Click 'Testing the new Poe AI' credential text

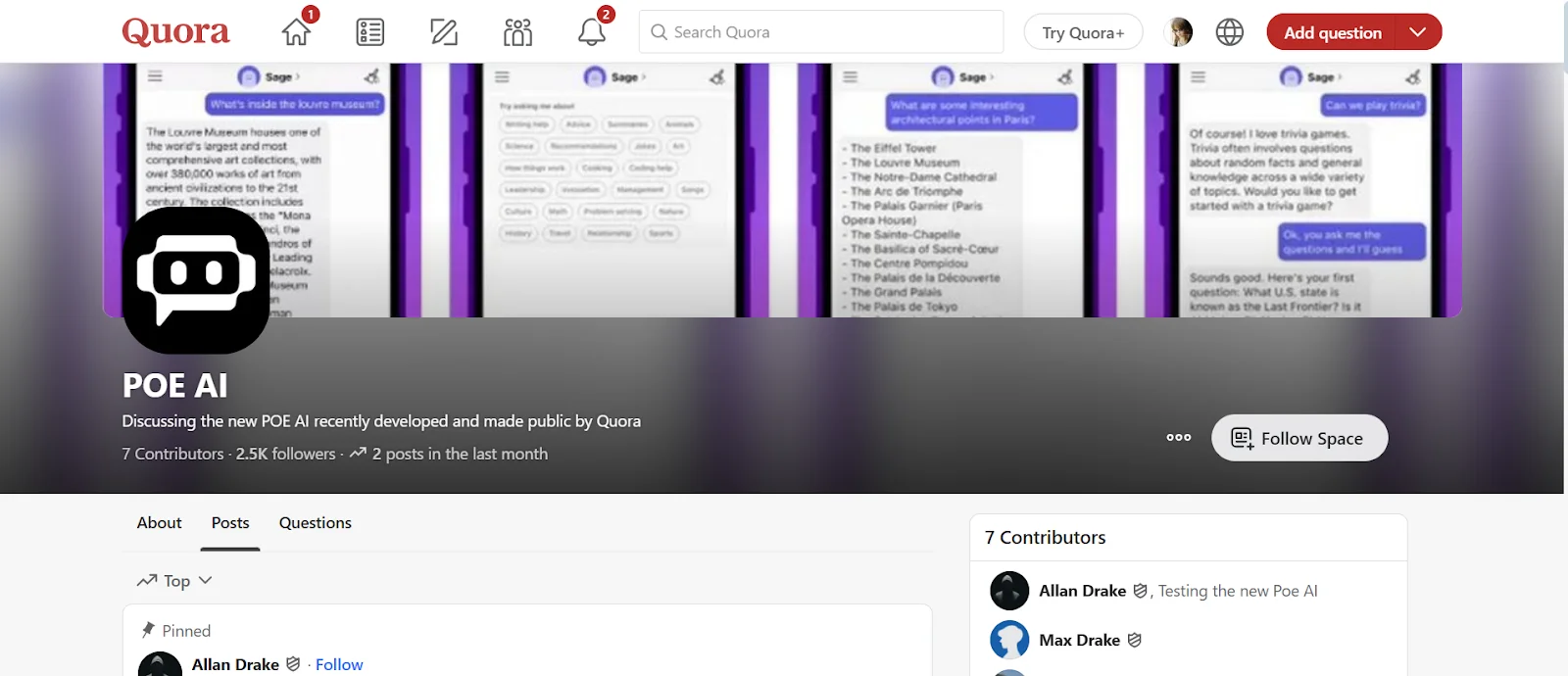(x=1238, y=591)
